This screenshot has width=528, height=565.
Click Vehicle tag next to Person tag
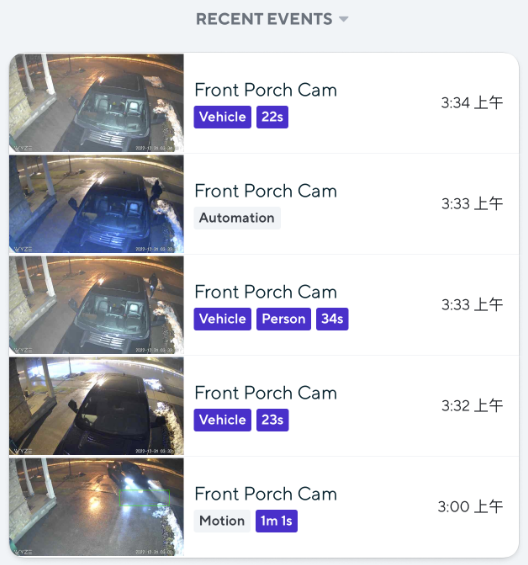pyautogui.click(x=222, y=319)
